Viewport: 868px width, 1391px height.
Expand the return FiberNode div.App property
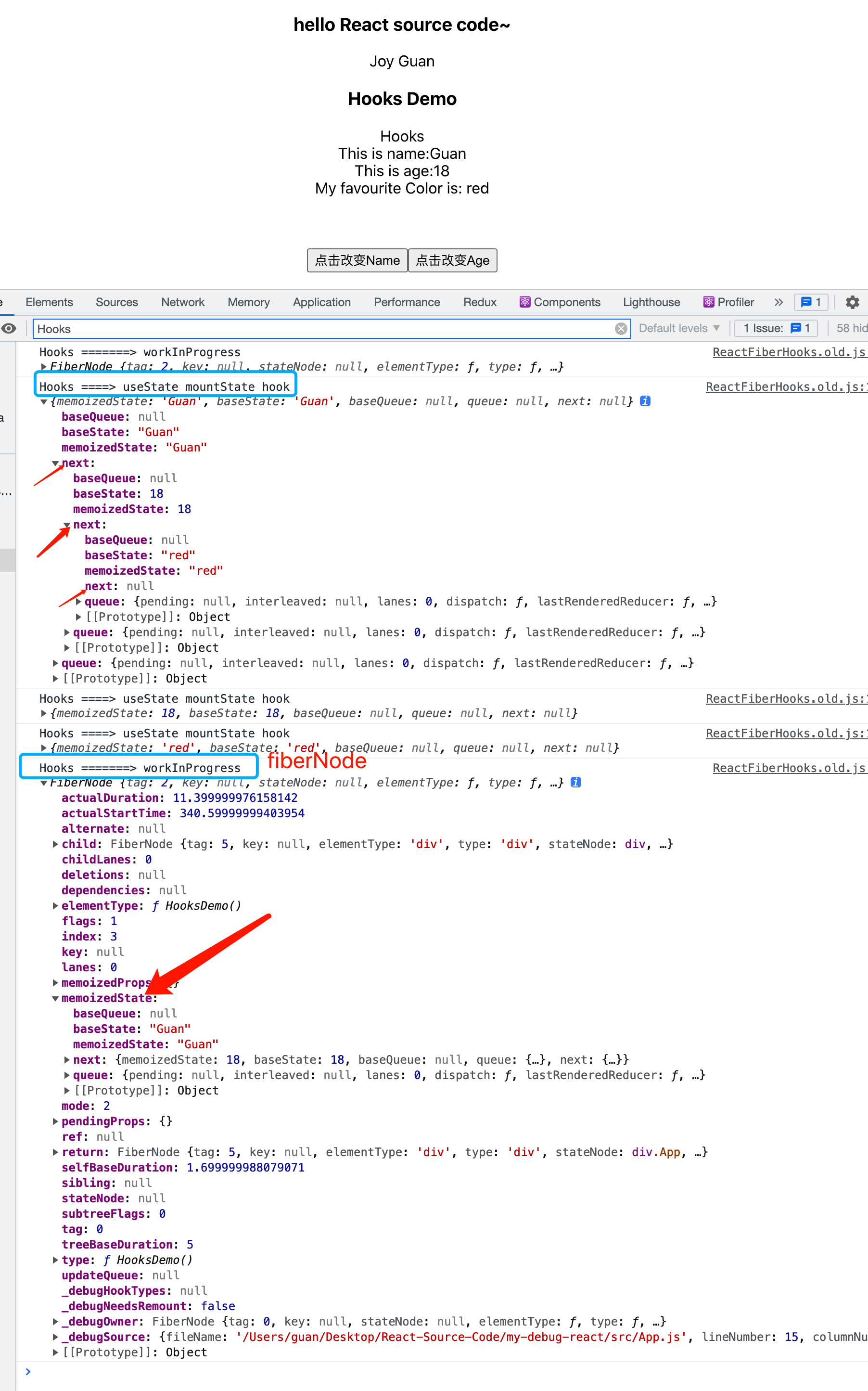click(55, 1152)
